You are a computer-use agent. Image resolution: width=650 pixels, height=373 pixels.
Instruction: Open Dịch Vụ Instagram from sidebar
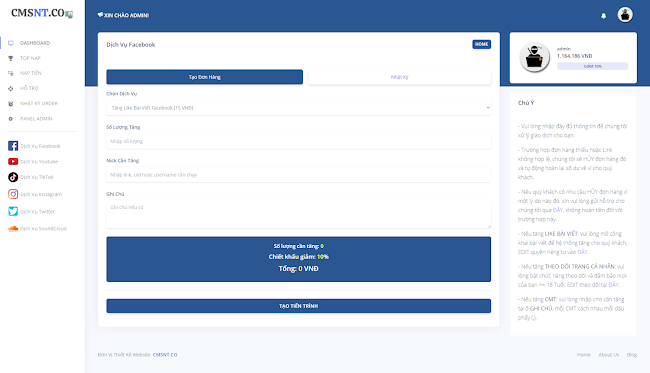click(35, 194)
